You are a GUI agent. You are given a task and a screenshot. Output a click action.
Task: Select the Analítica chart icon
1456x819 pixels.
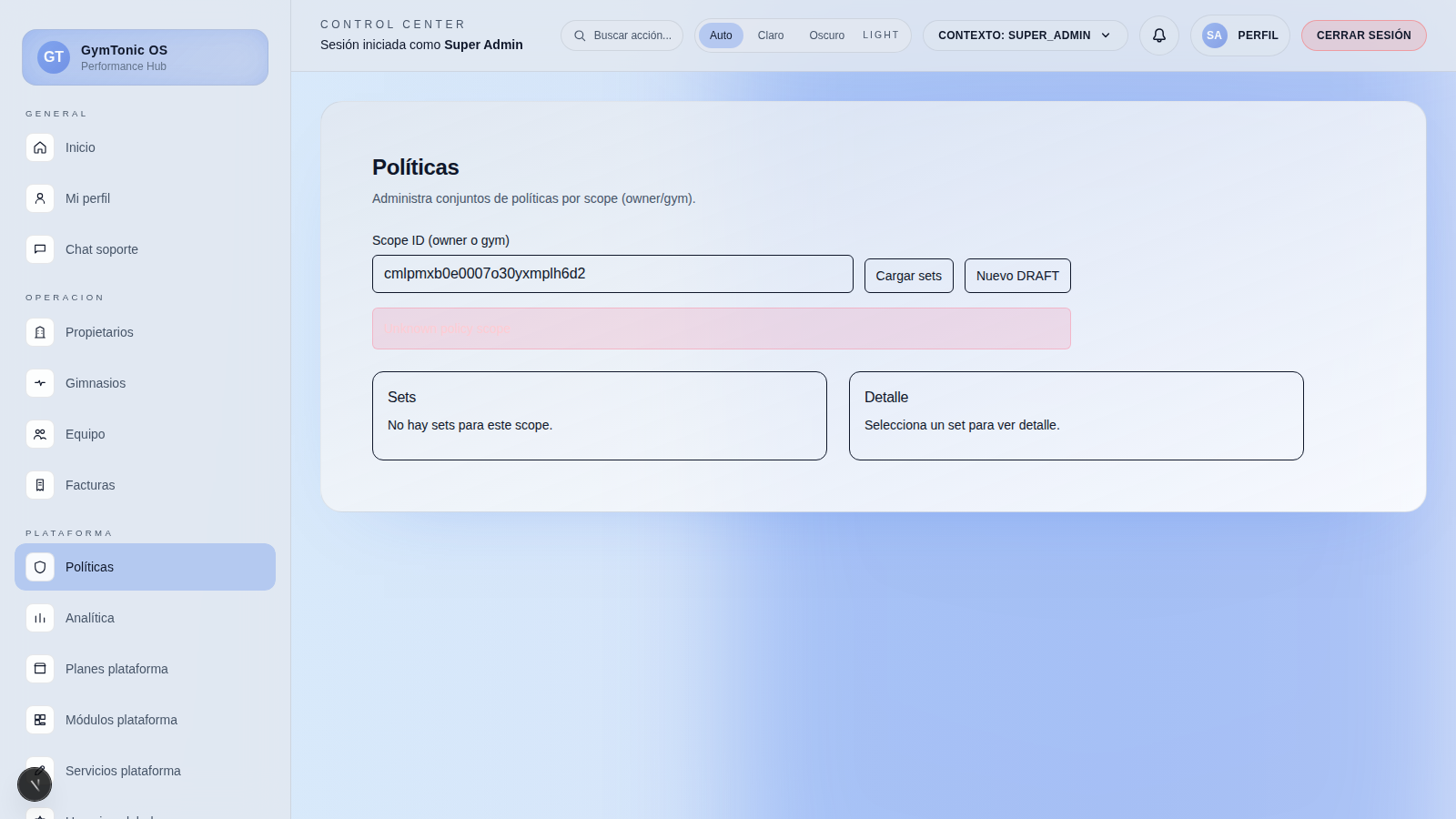tap(40, 617)
